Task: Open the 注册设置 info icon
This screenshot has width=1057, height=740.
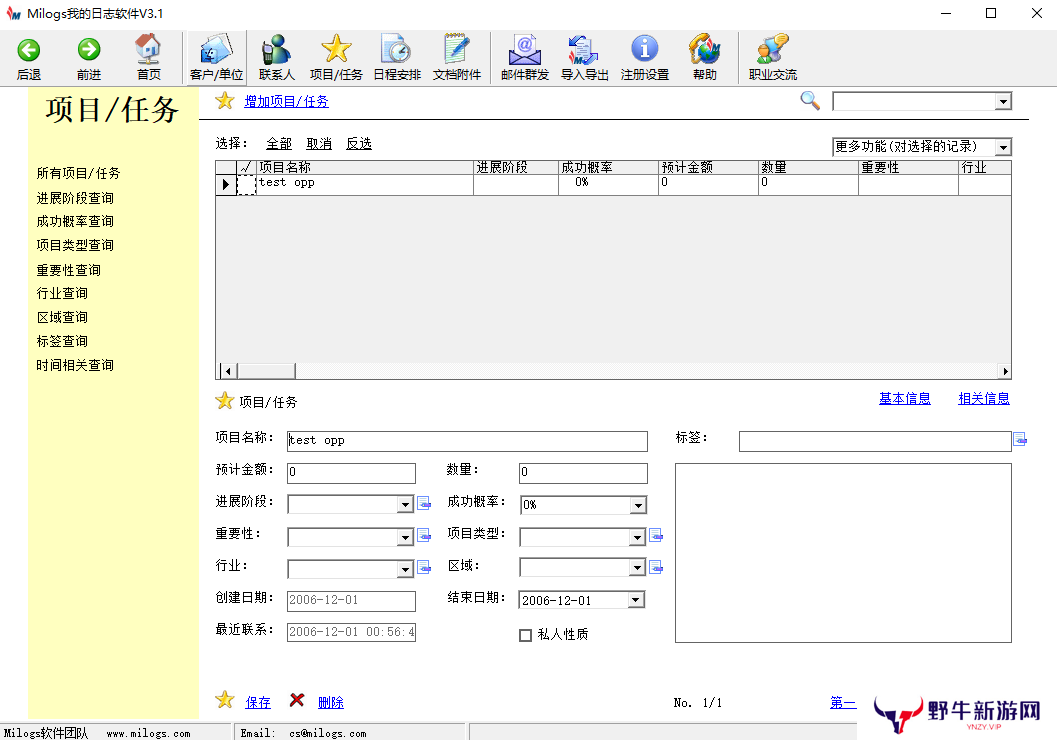Action: pos(644,49)
